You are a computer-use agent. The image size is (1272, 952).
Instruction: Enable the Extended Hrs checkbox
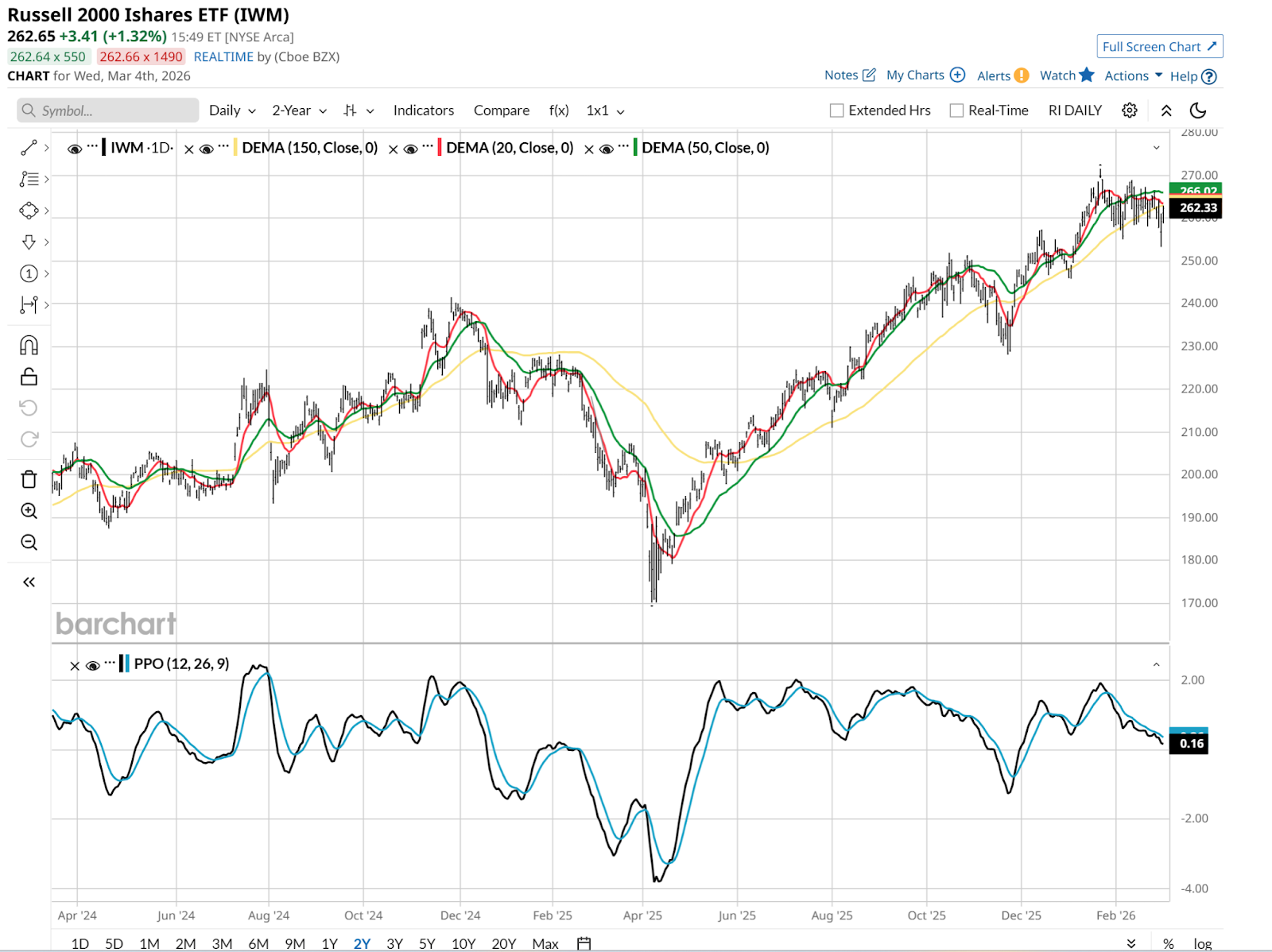836,110
